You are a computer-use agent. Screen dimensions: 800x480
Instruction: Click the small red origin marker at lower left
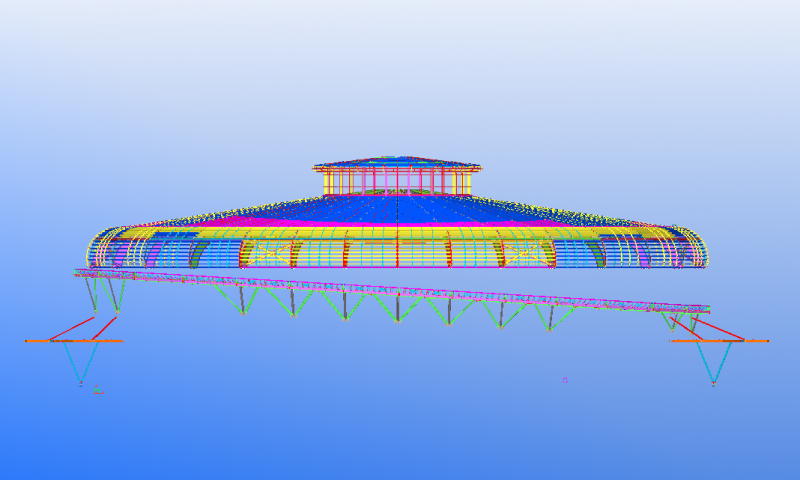click(x=97, y=390)
